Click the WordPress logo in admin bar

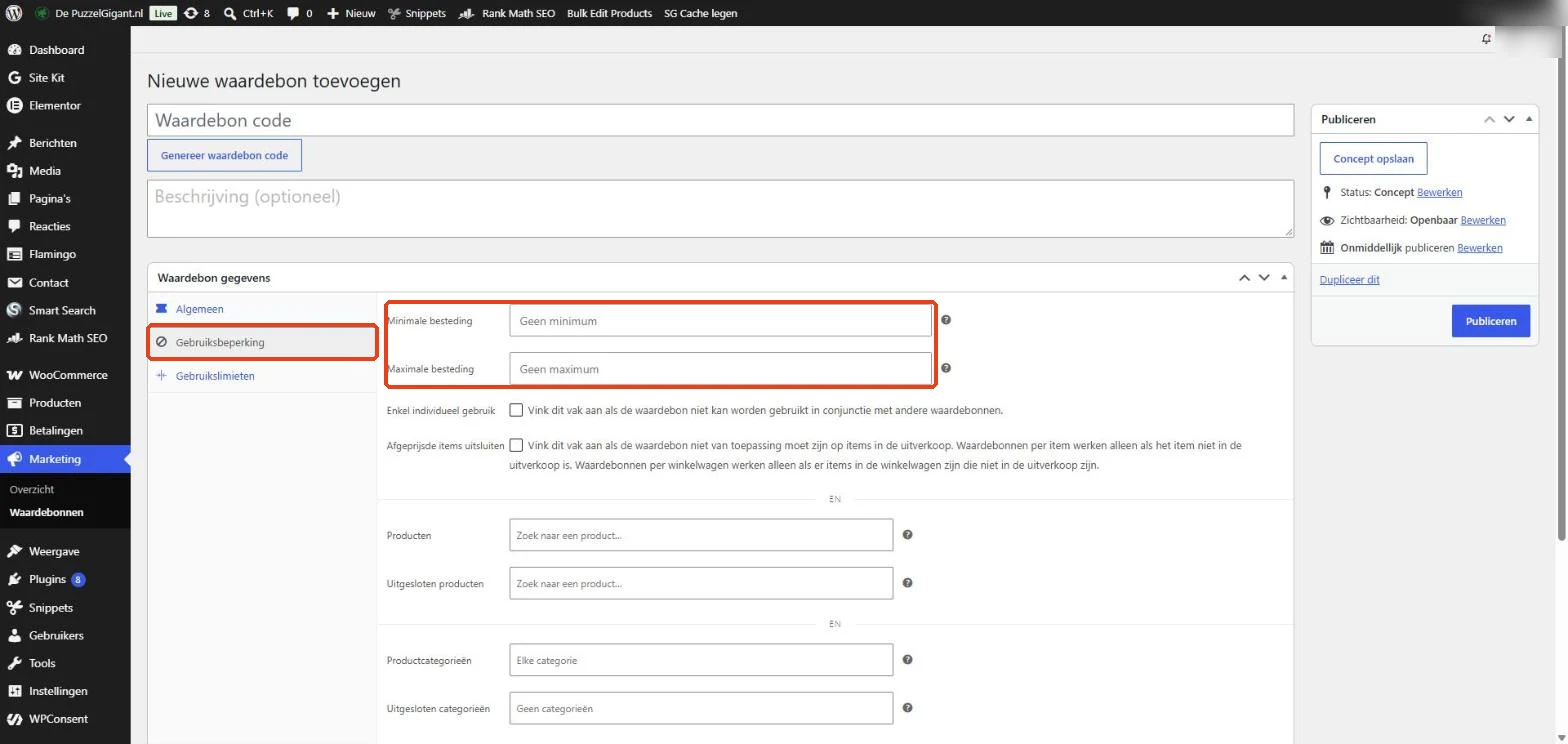click(x=14, y=13)
